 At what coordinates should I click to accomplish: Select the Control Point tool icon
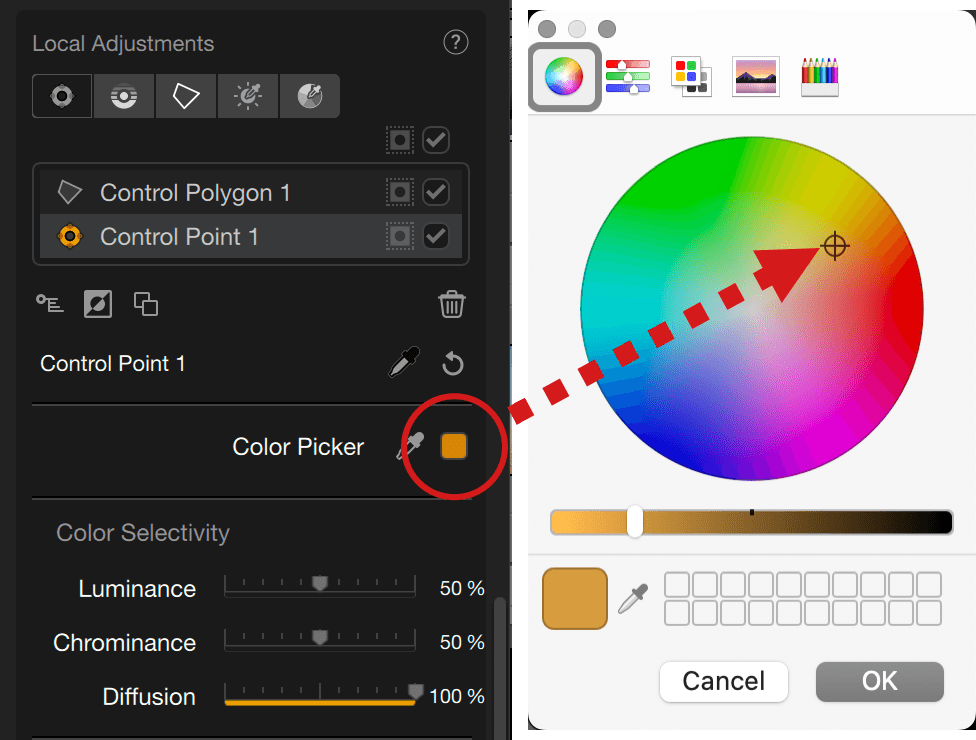pyautogui.click(x=62, y=96)
